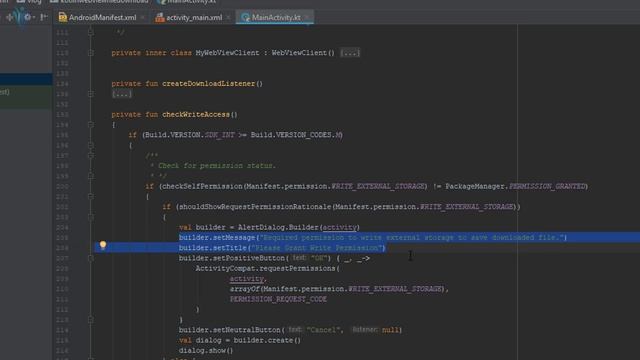Expand the createDownloadListener fold gutter marker
Screen dimensions: 640x360
(x=91, y=94)
